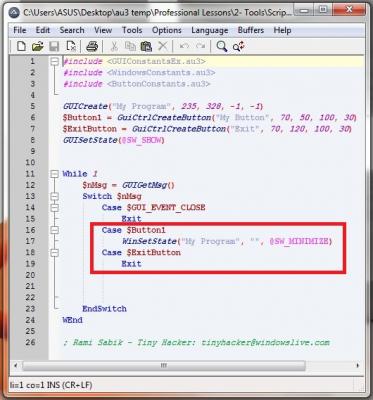Click the $GUI_EVENT_CLOSE constant on line 14

coord(166,208)
